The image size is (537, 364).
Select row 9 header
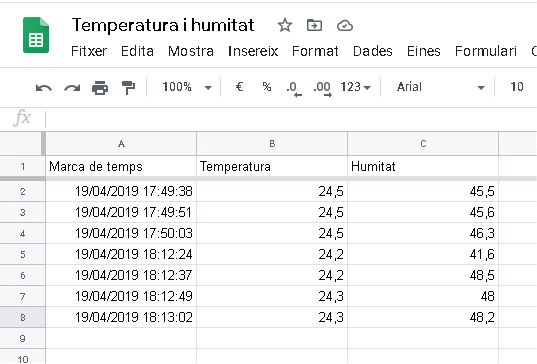(23, 339)
